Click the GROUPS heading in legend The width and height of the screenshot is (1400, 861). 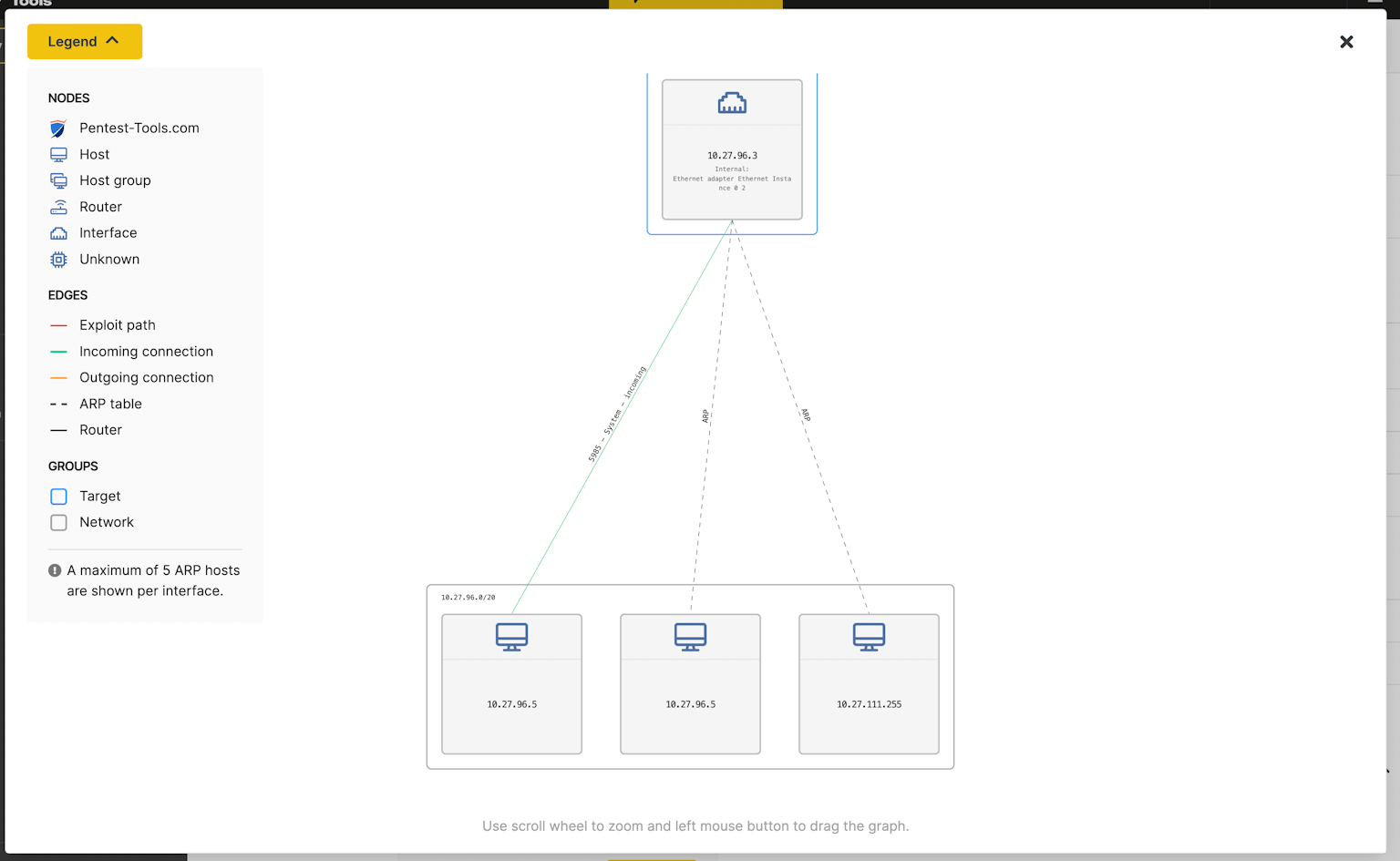[x=73, y=466]
